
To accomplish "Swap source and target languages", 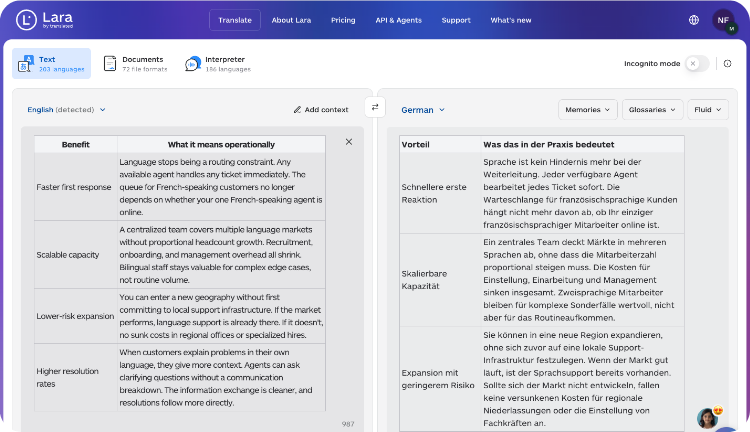I will coord(375,107).
